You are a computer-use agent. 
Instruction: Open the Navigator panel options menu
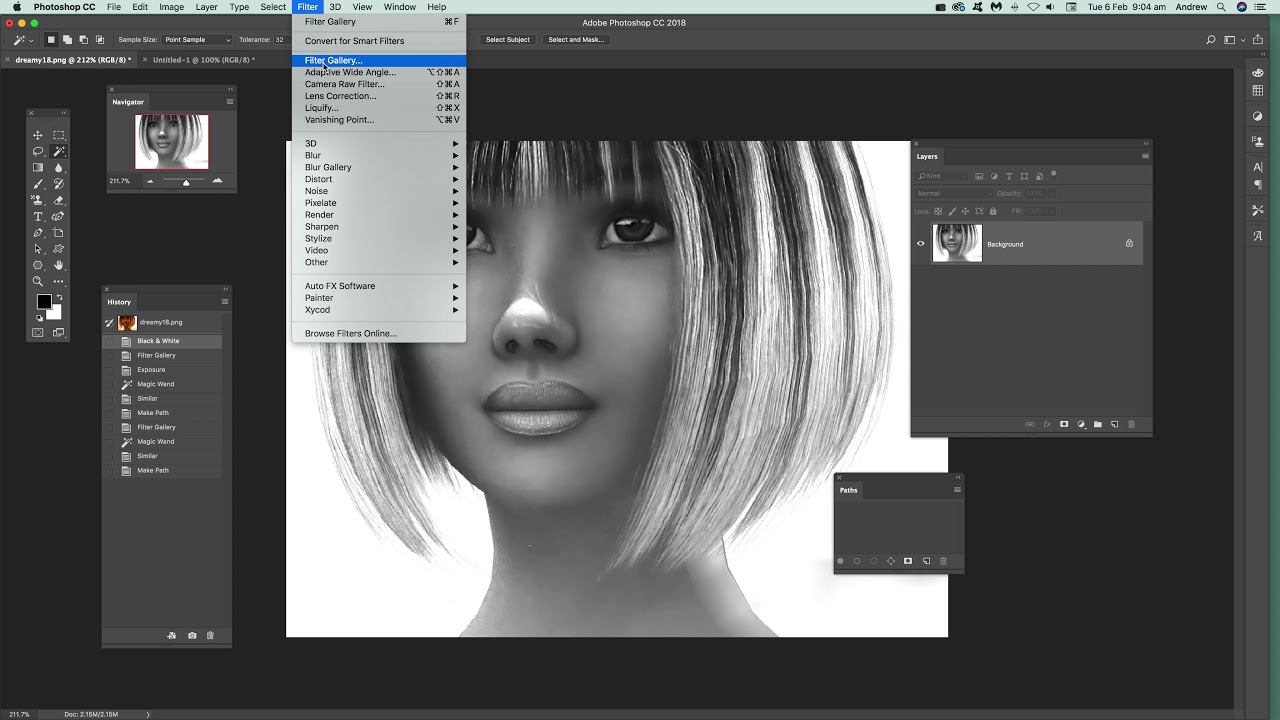click(x=229, y=102)
